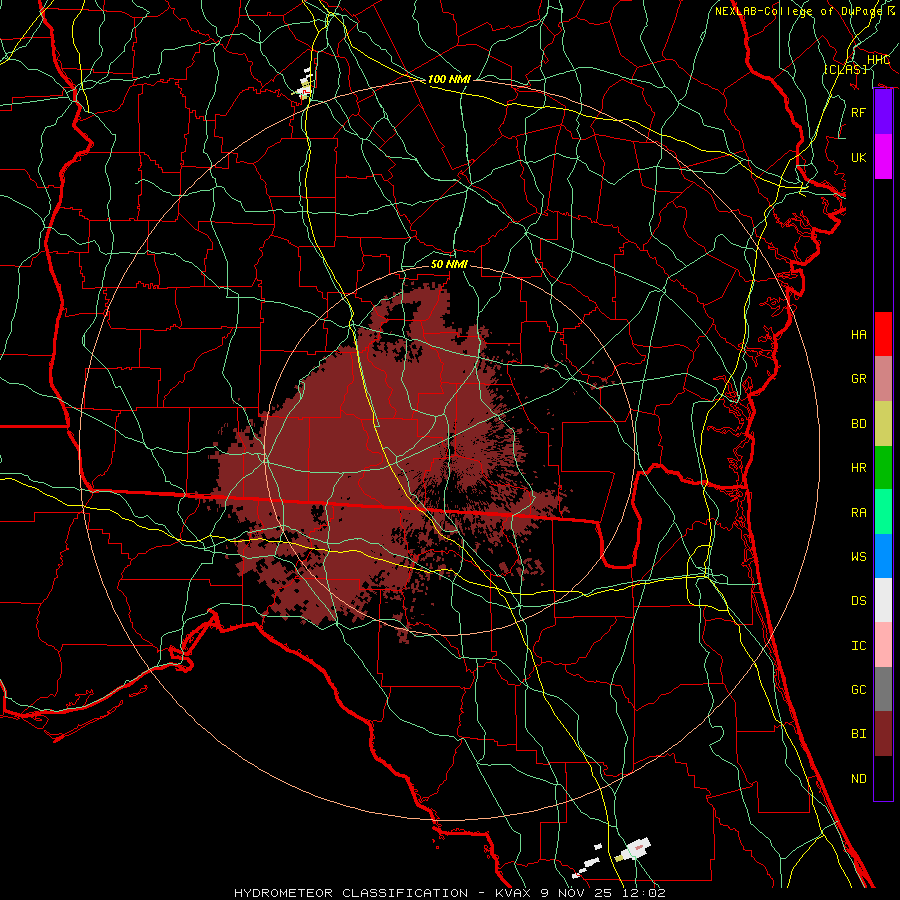This screenshot has height=900, width=900.
Task: Click the red HA legend color swatch
Action: coord(883,334)
